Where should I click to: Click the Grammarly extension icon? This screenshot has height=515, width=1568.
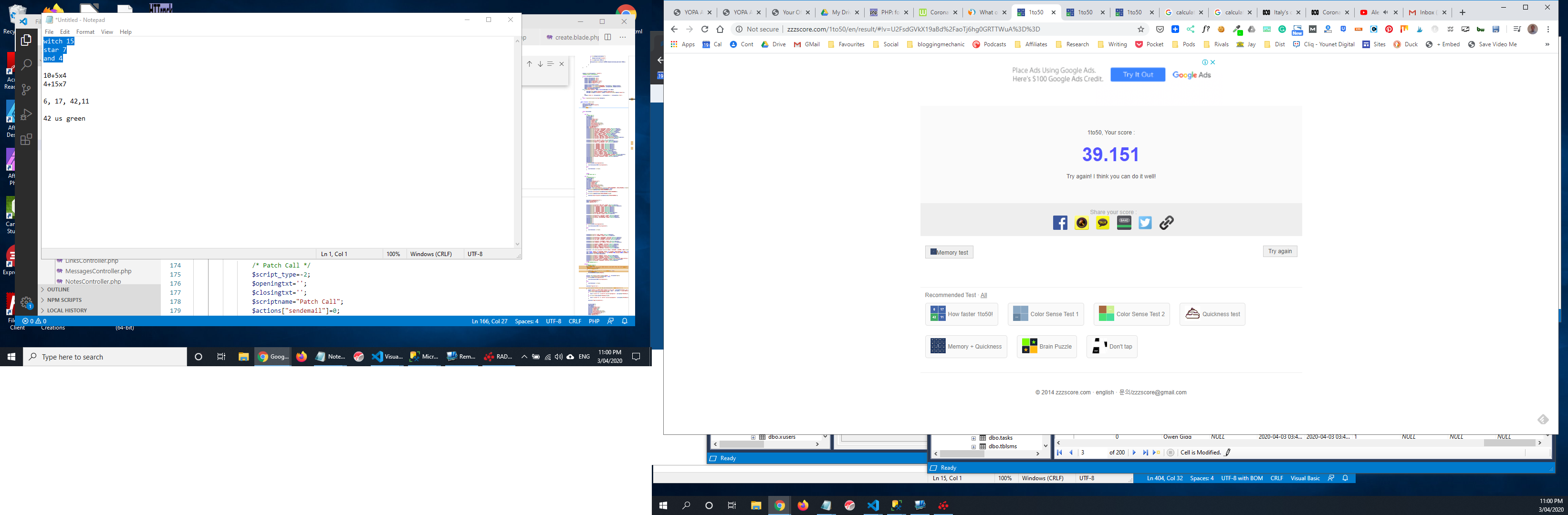click(1282, 29)
